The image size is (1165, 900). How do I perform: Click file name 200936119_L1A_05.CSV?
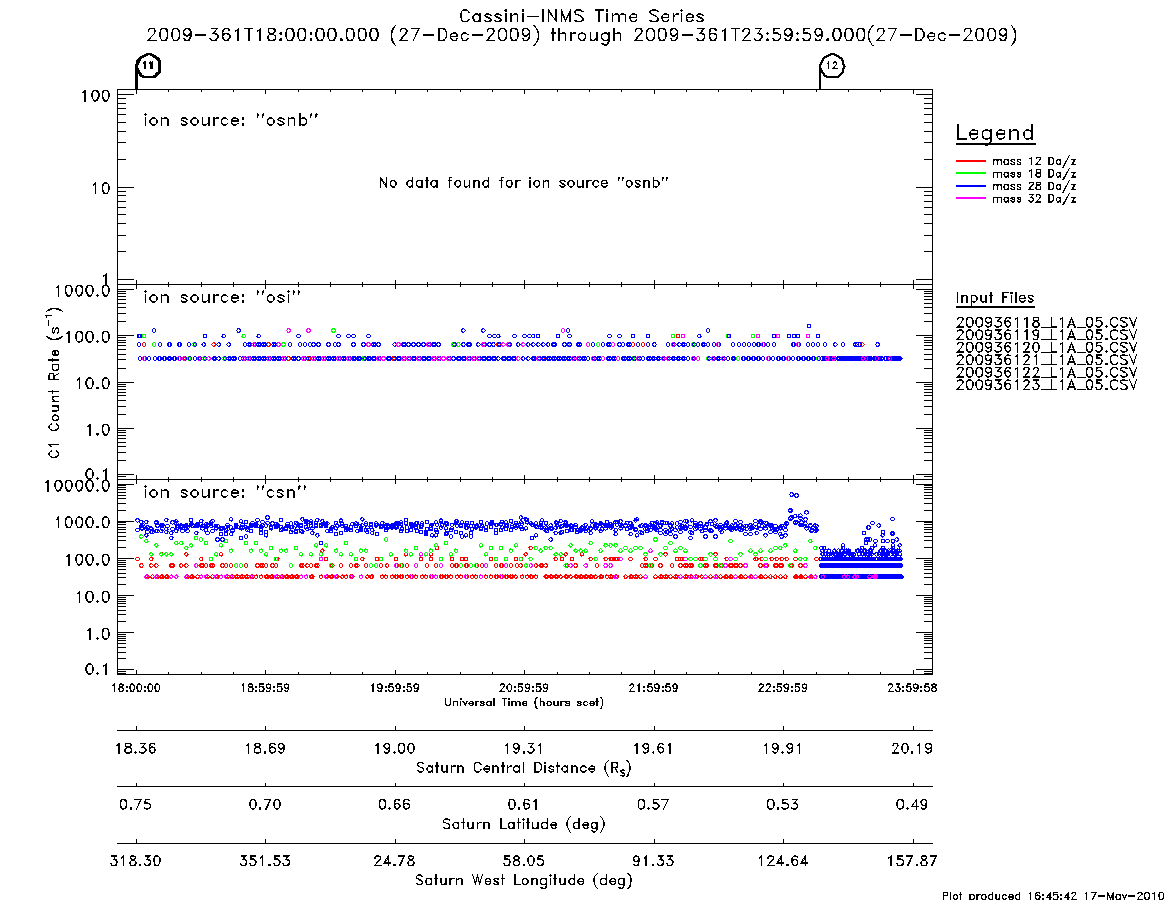click(x=1046, y=335)
